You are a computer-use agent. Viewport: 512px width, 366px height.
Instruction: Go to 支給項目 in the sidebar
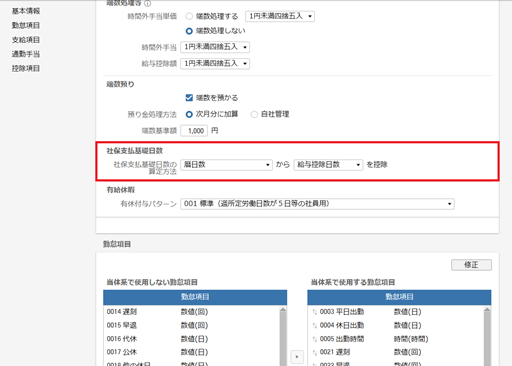pyautogui.click(x=26, y=40)
